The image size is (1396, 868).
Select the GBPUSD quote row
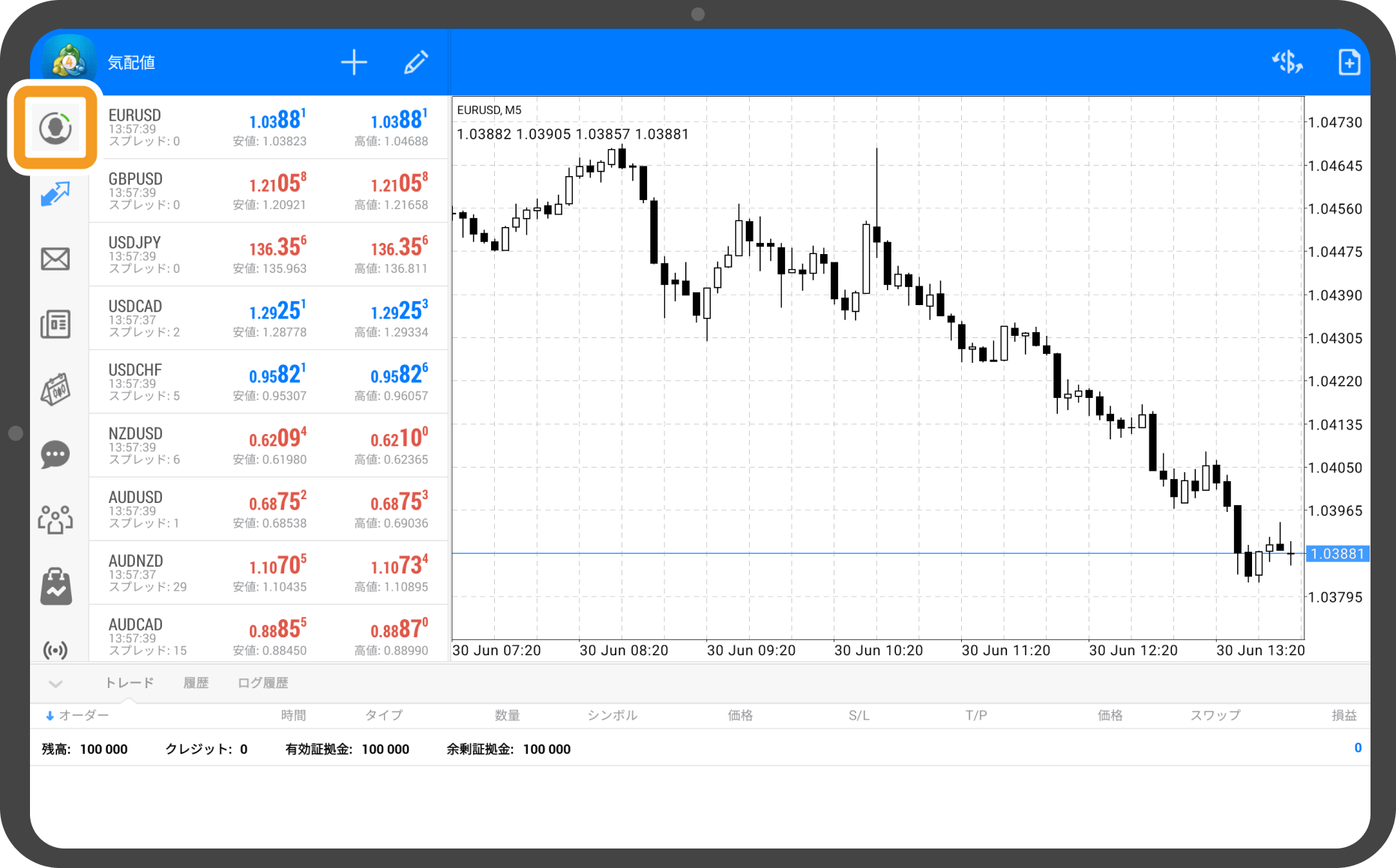pos(268,190)
